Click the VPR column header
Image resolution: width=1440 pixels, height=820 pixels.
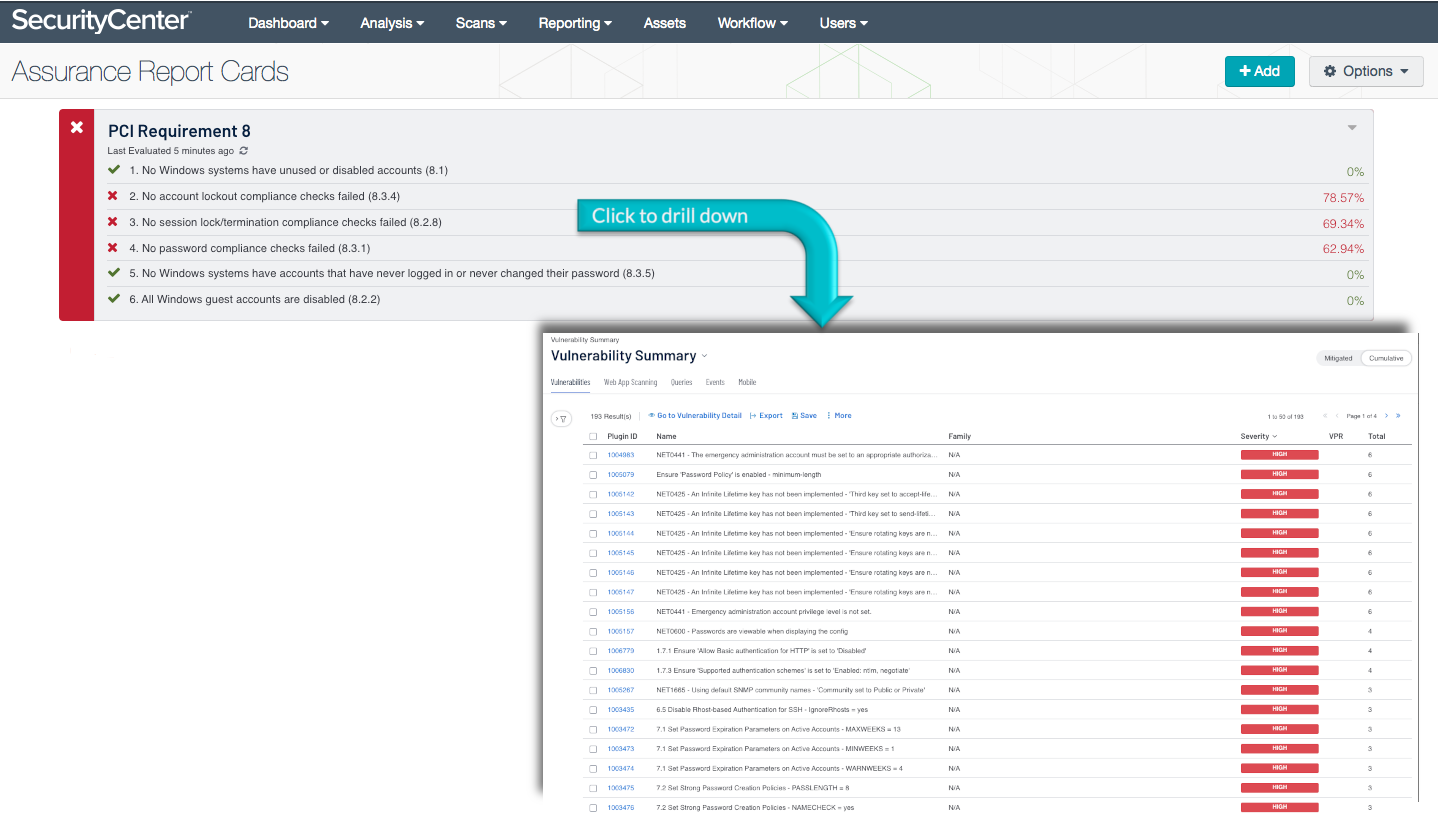pyautogui.click(x=1336, y=437)
